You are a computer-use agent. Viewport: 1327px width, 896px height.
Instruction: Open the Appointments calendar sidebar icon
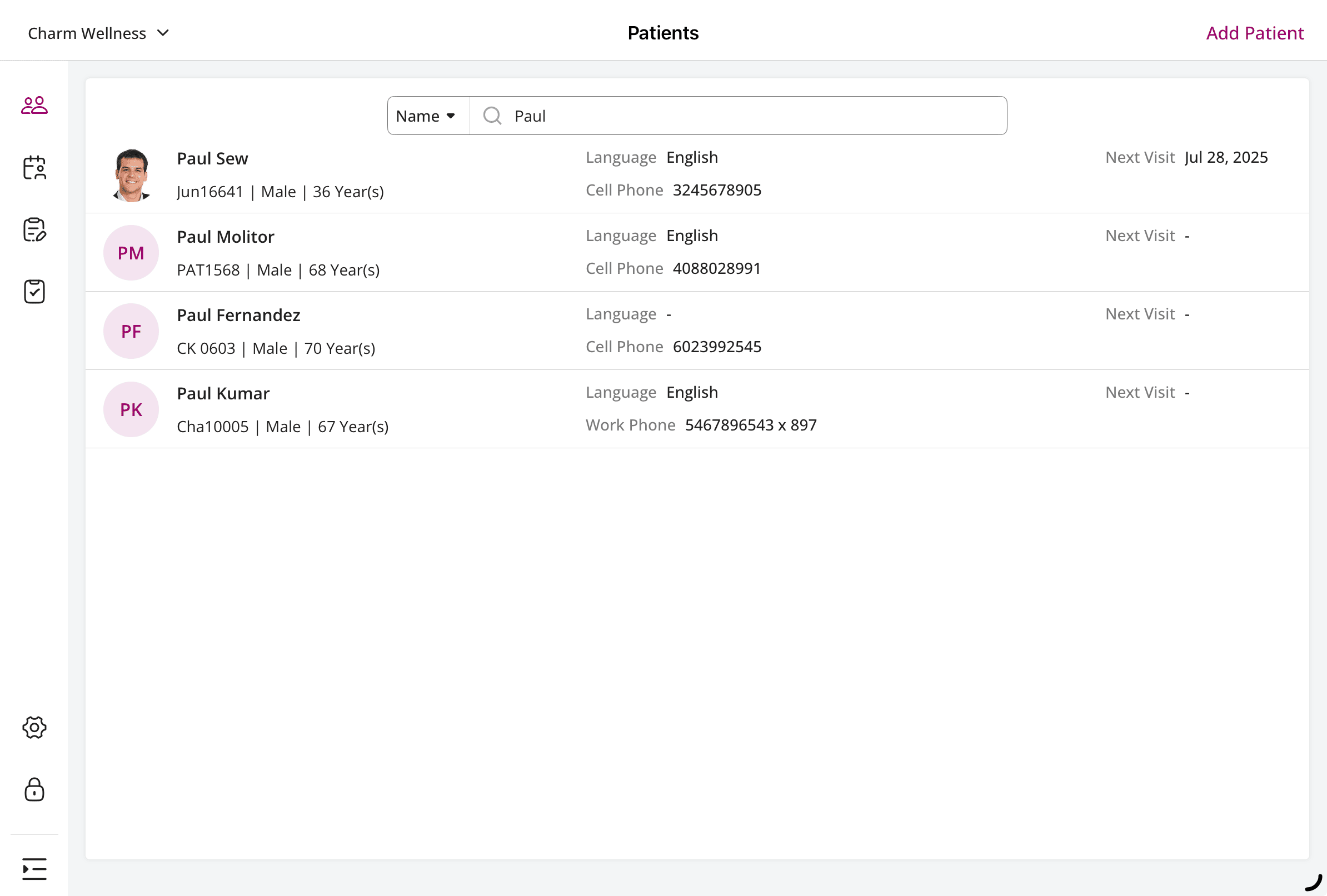point(34,168)
